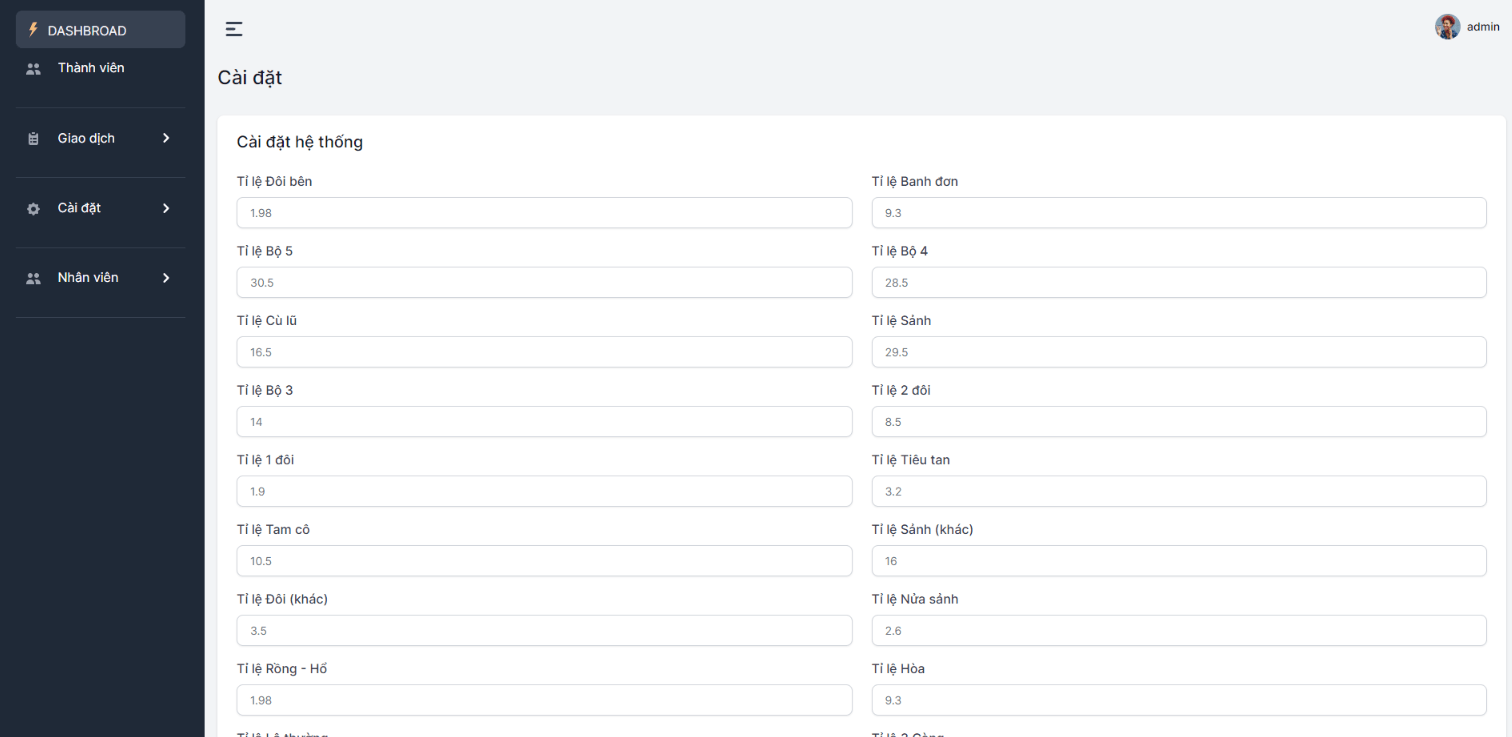
Task: Click the Nhân viên people icon
Action: pos(33,279)
